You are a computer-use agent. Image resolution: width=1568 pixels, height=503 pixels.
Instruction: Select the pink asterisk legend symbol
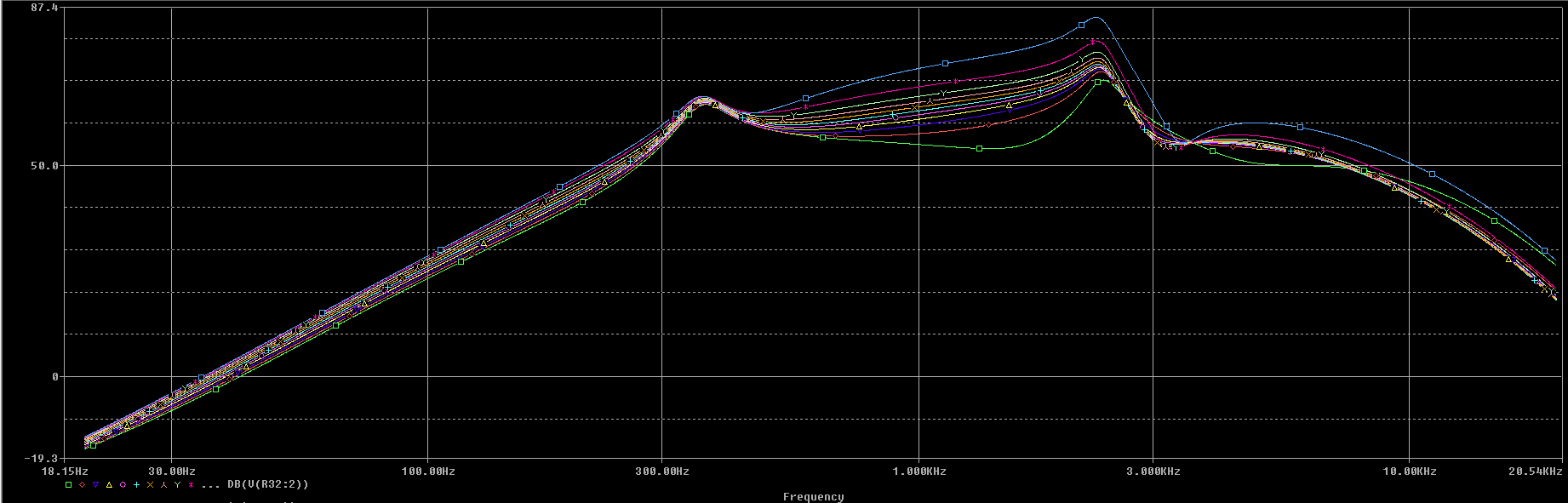pyautogui.click(x=192, y=484)
